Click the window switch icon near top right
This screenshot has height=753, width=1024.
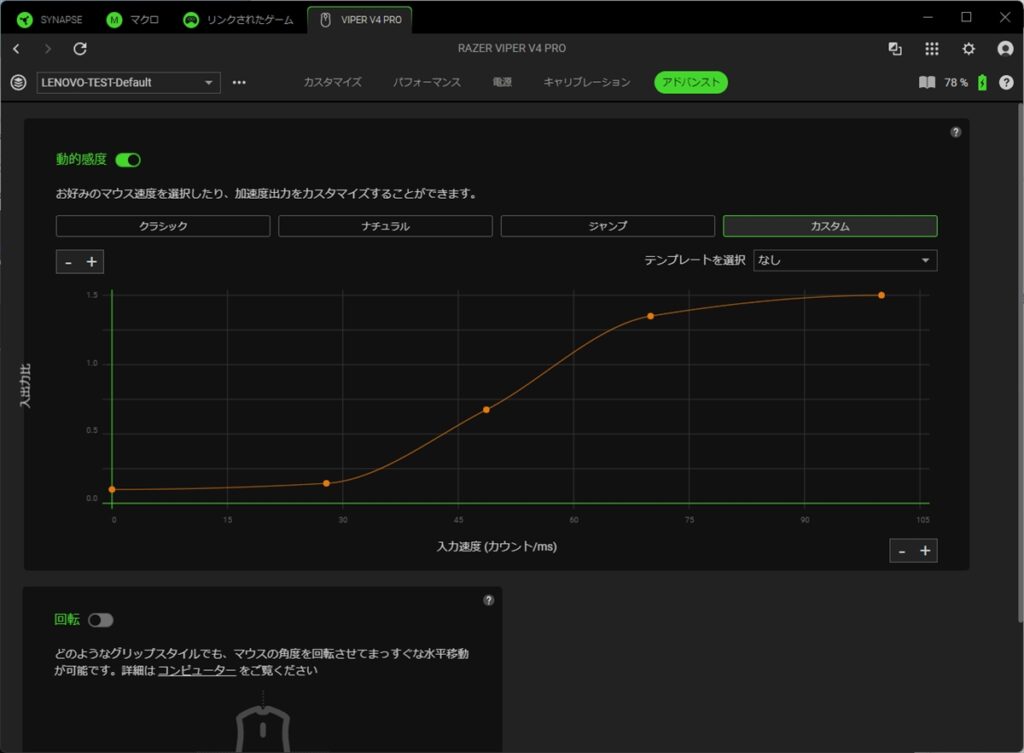tap(895, 49)
